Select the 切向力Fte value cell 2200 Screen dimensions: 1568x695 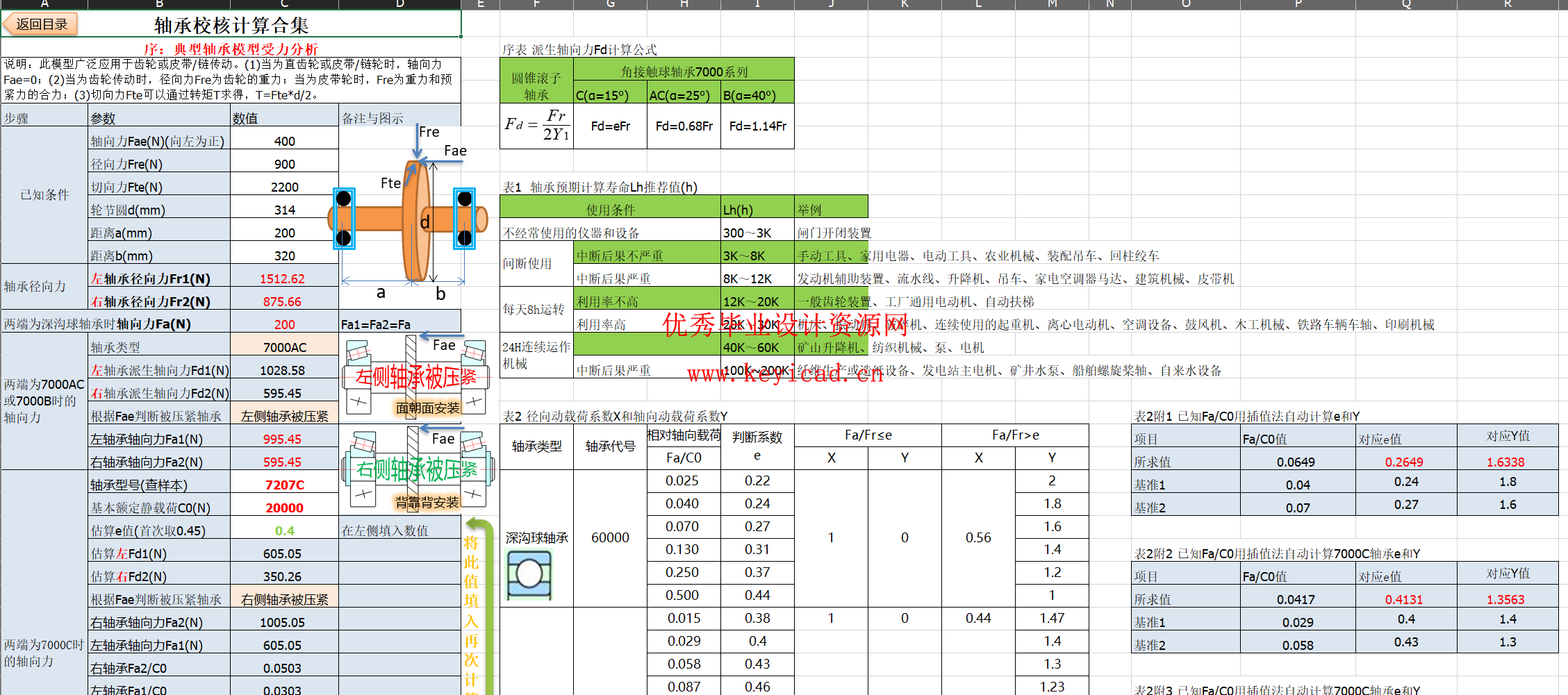284,187
